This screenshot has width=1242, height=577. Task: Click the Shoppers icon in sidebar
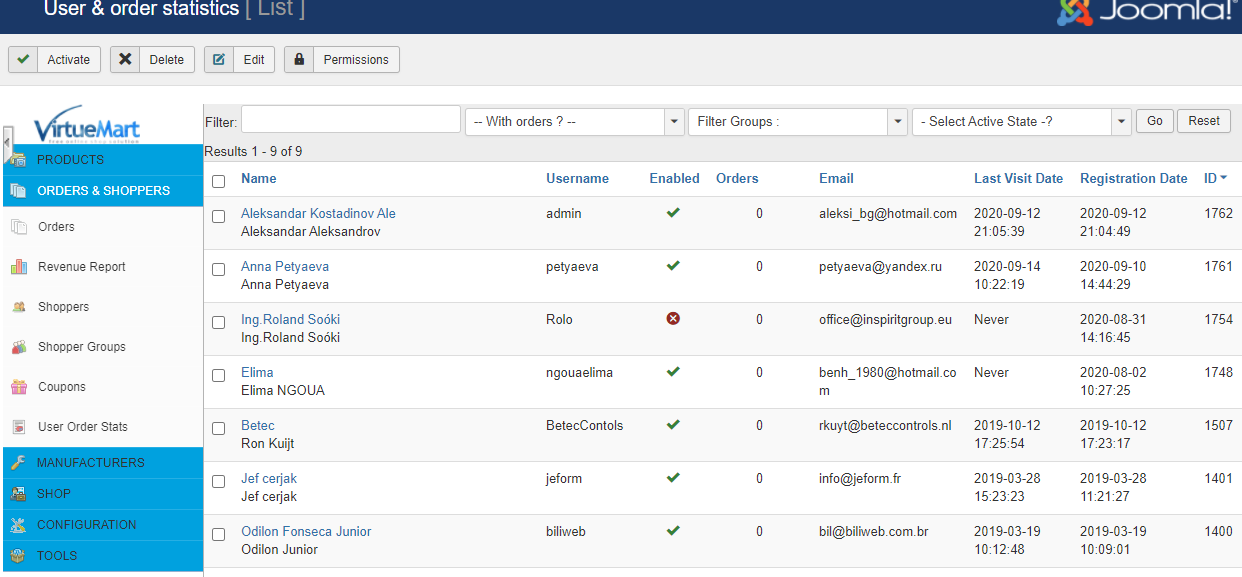coord(18,307)
